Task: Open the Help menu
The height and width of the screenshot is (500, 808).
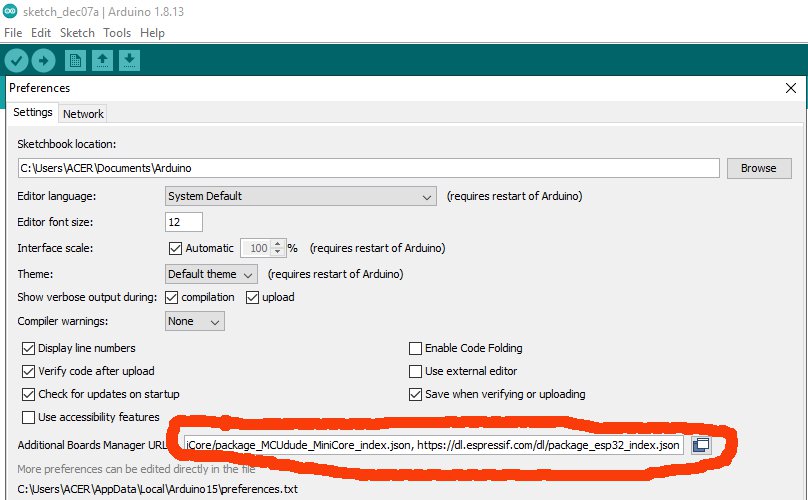Action: [153, 33]
